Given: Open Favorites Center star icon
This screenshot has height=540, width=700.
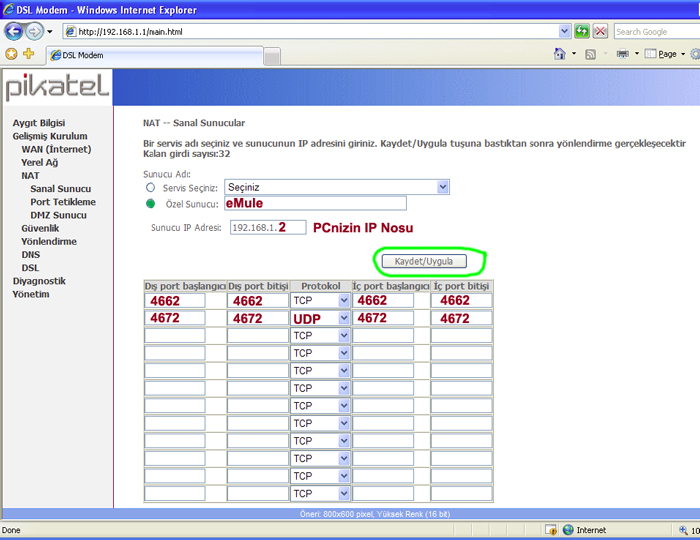Looking at the screenshot, I should click(x=11, y=54).
